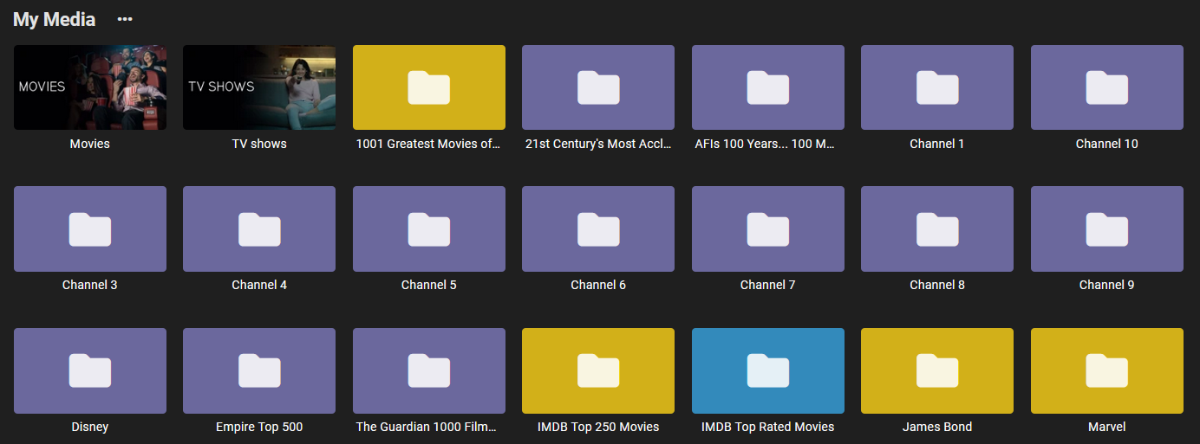1200x444 pixels.
Task: Open the AFIs 100 Years folder icon
Action: 768,87
